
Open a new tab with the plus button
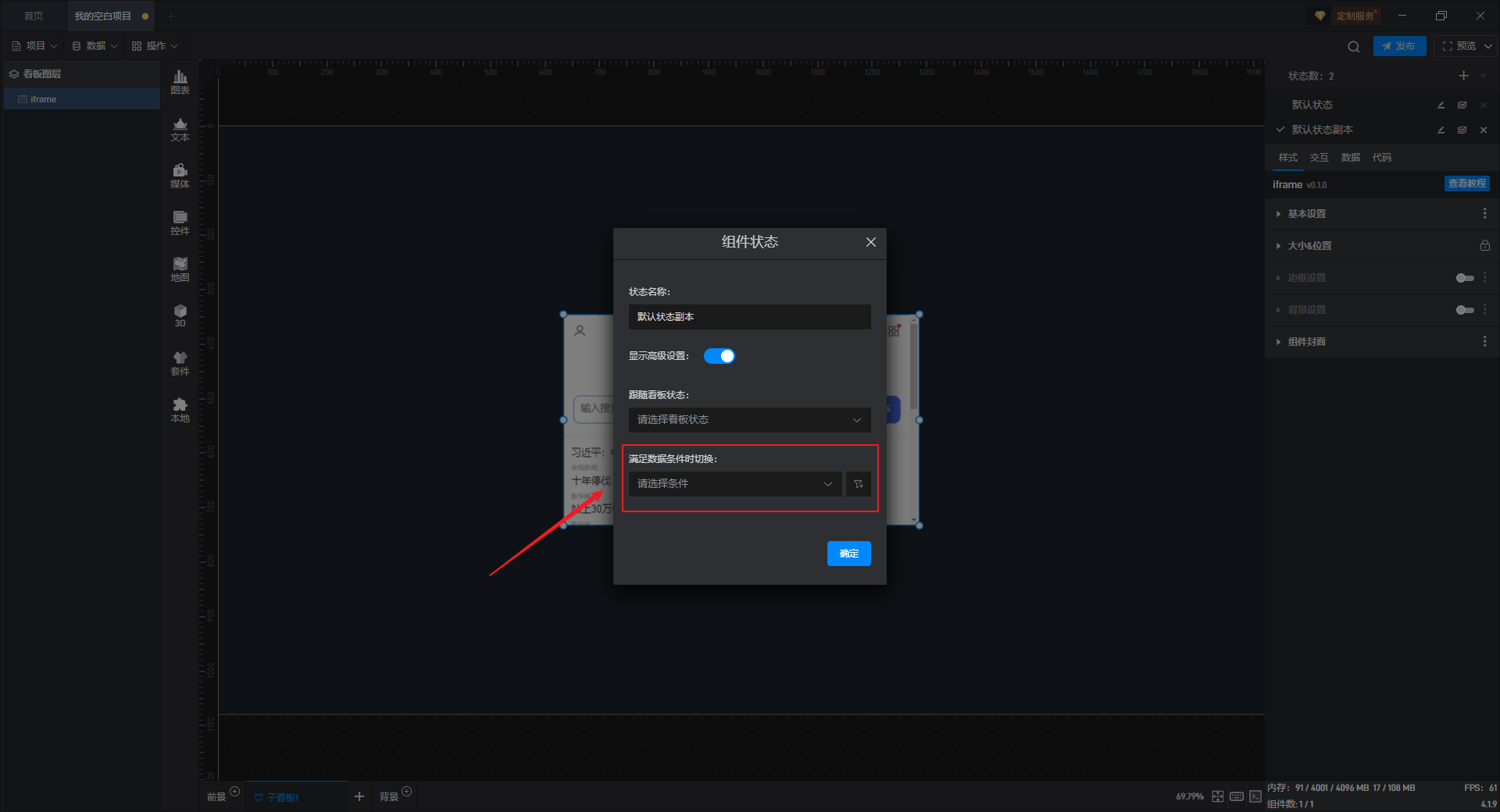(x=171, y=16)
